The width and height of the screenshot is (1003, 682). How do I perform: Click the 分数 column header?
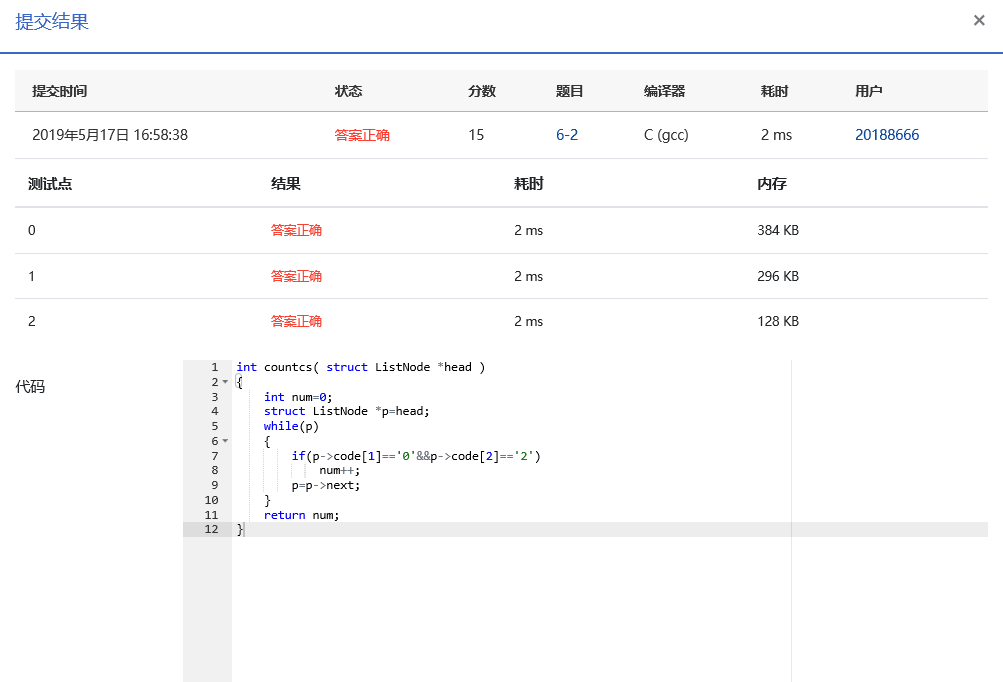point(482,91)
